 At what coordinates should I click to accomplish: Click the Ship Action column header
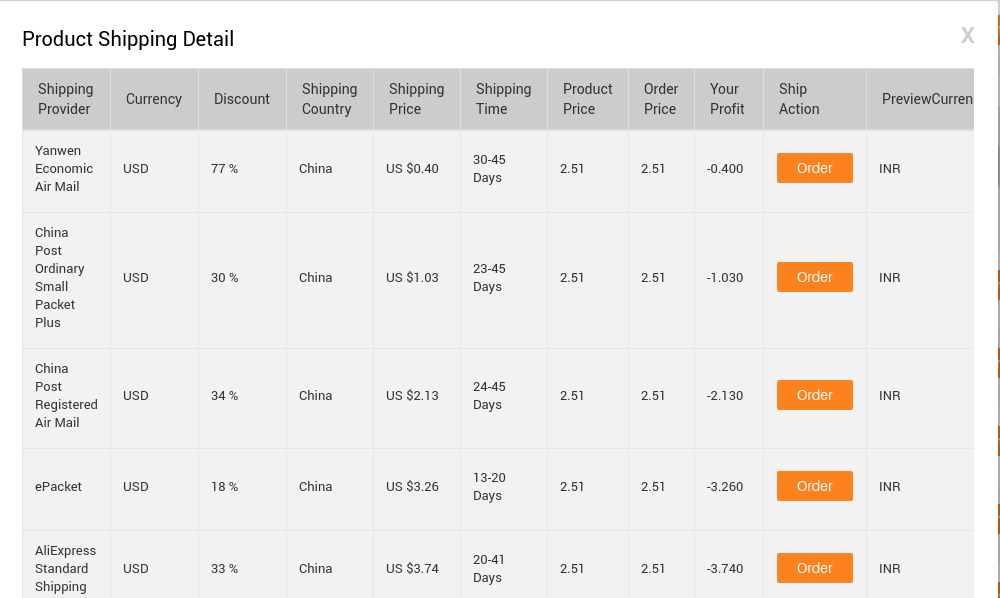tap(799, 99)
